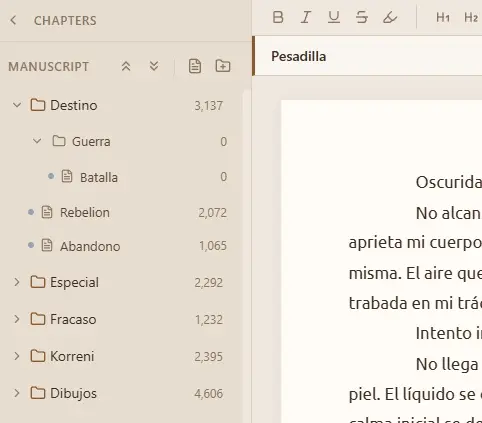Go back using Chapters arrow
This screenshot has width=482, height=423.
[13, 20]
